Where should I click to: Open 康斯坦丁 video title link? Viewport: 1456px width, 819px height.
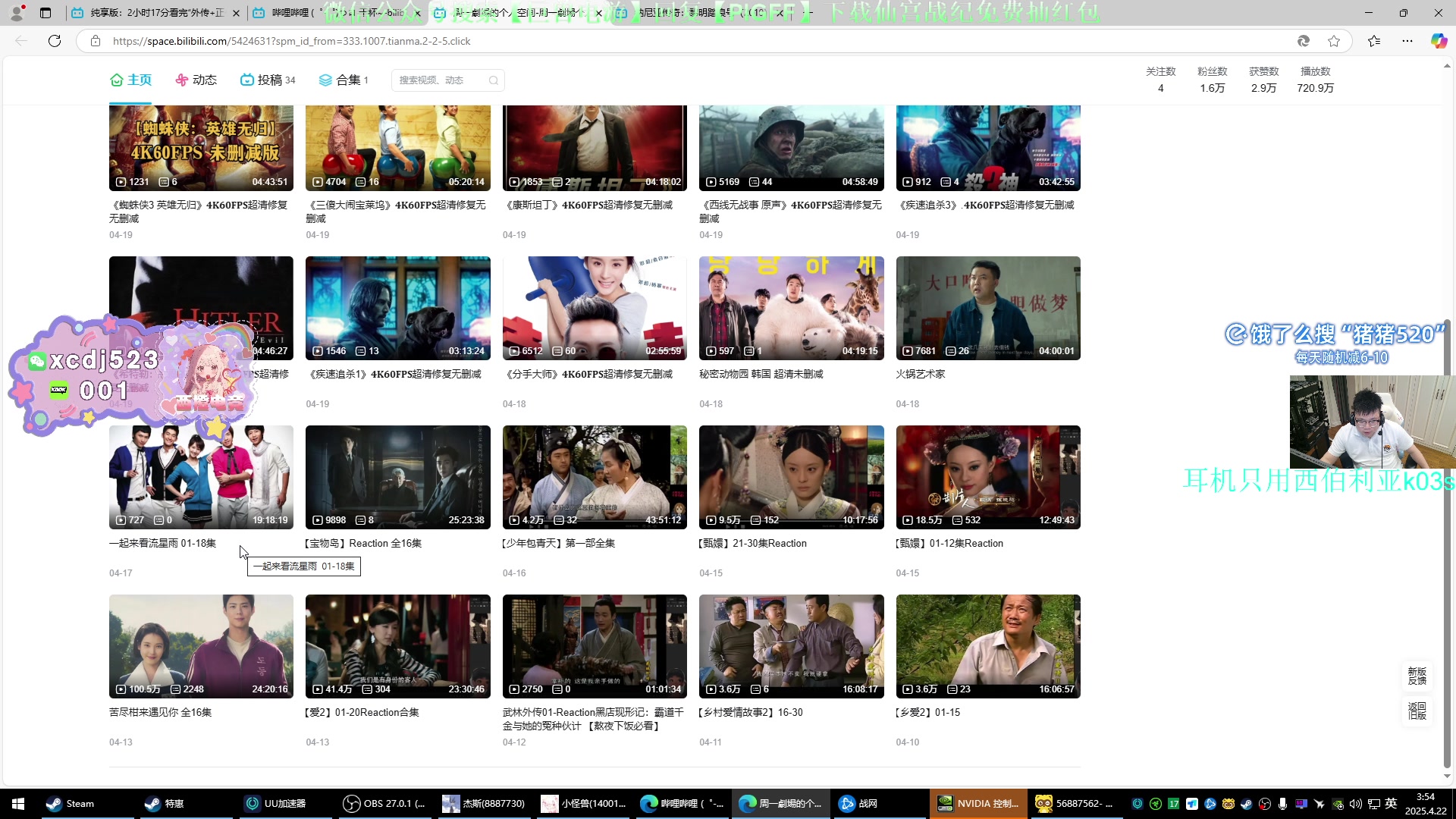click(588, 206)
